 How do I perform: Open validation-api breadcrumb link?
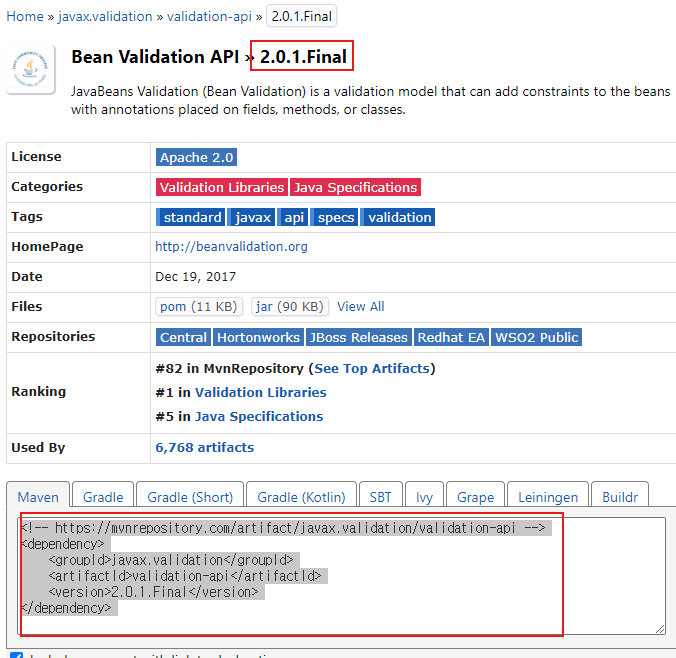tap(209, 16)
